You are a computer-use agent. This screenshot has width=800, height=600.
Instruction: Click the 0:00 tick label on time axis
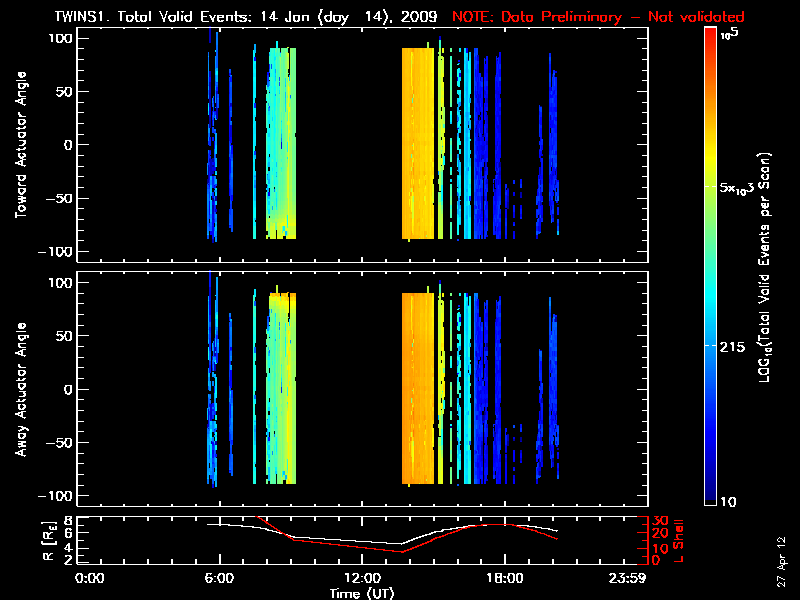coord(90,578)
